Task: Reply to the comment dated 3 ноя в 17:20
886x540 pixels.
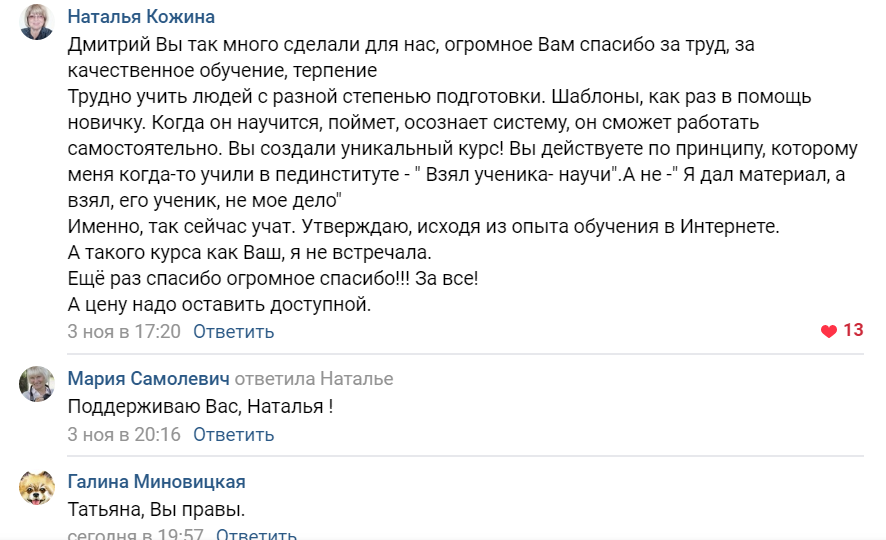Action: click(x=233, y=332)
